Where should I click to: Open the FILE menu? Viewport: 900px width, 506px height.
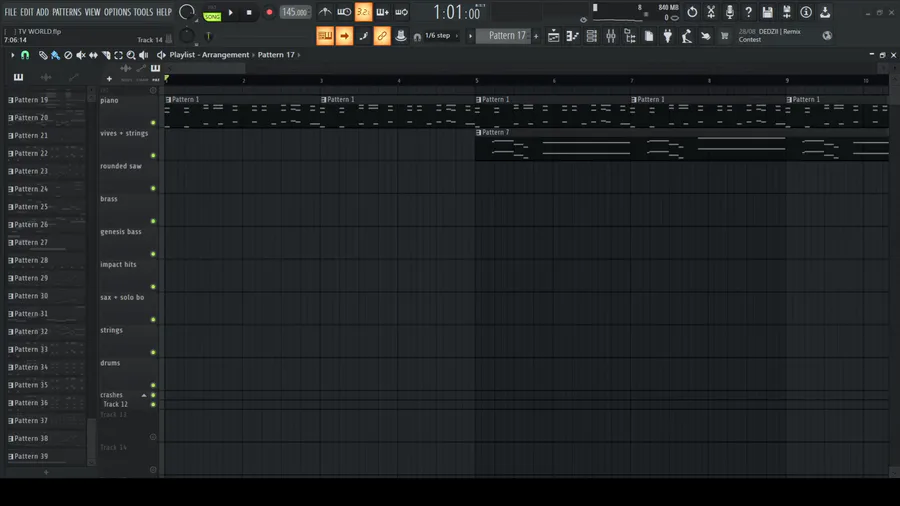(x=10, y=12)
